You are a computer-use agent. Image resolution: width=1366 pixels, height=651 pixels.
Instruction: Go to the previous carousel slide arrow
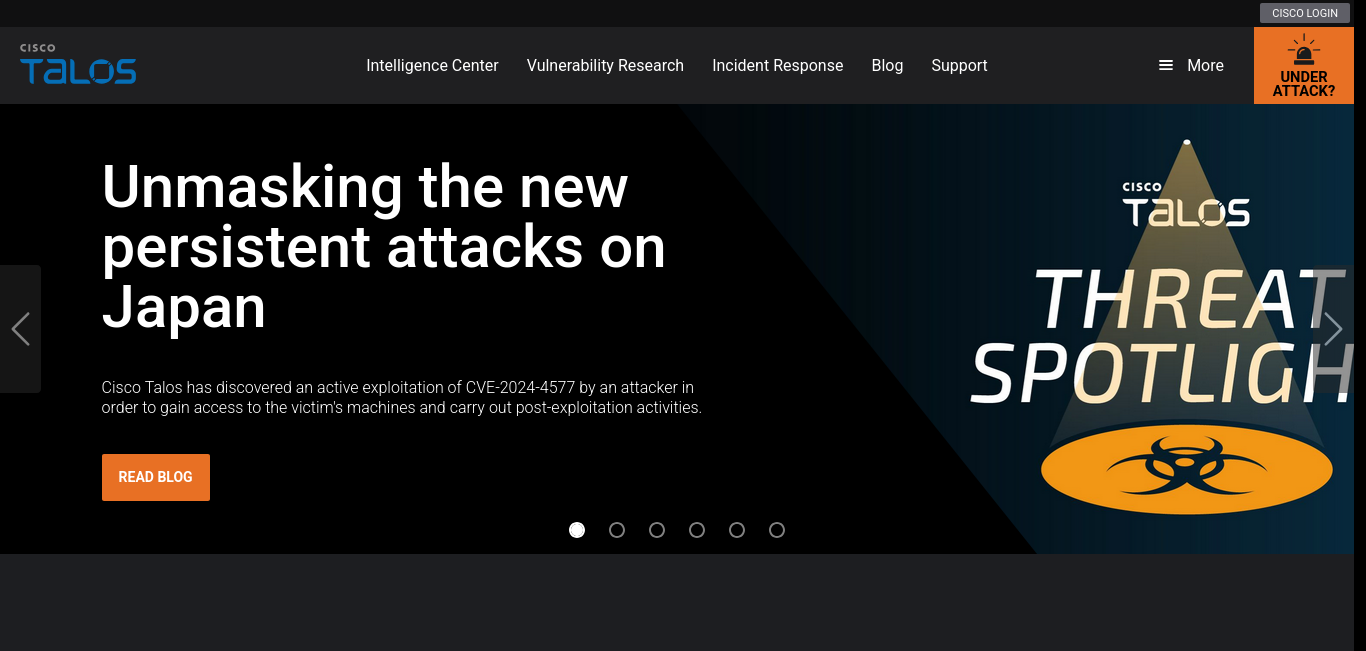click(20, 329)
